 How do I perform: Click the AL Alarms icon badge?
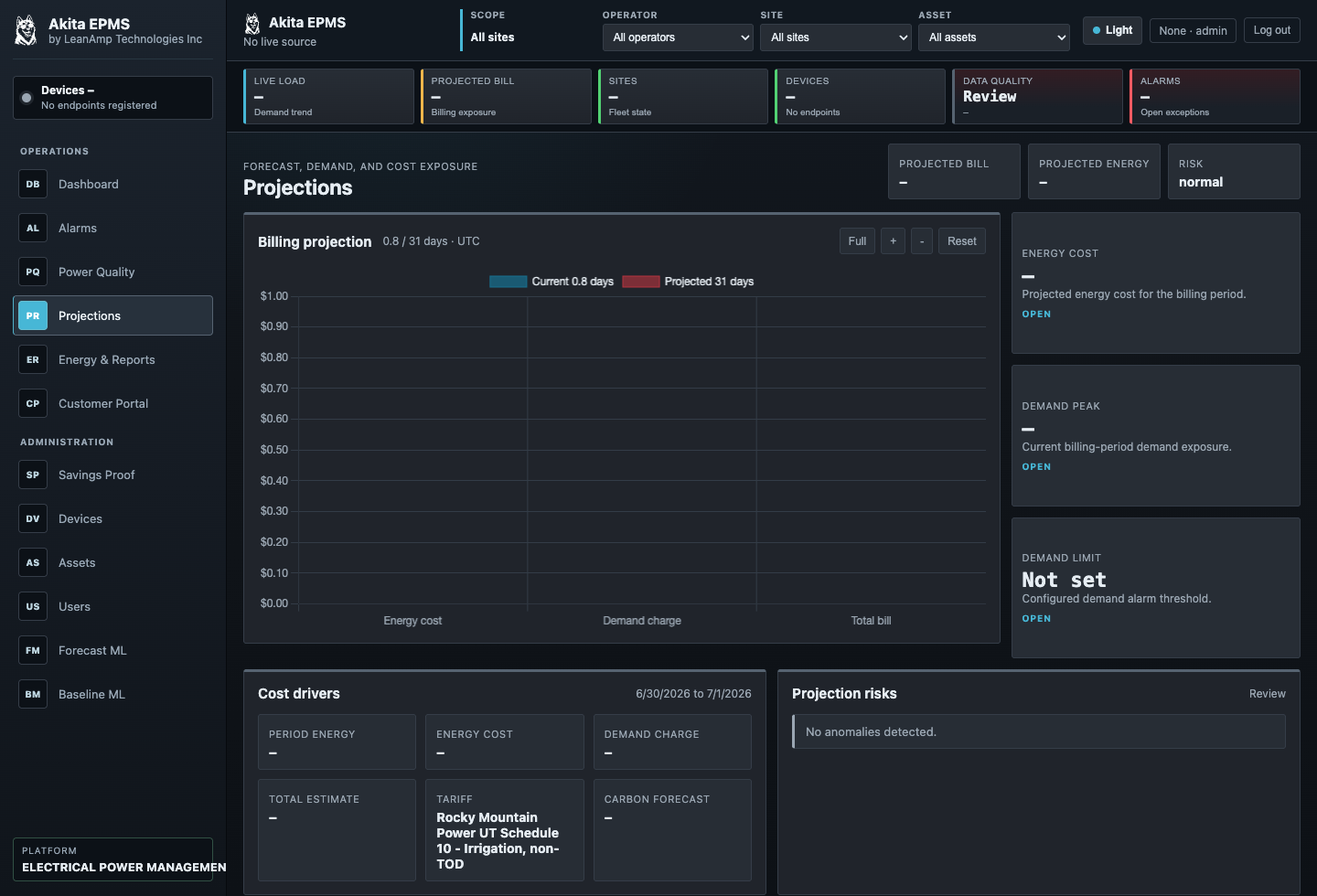point(33,228)
